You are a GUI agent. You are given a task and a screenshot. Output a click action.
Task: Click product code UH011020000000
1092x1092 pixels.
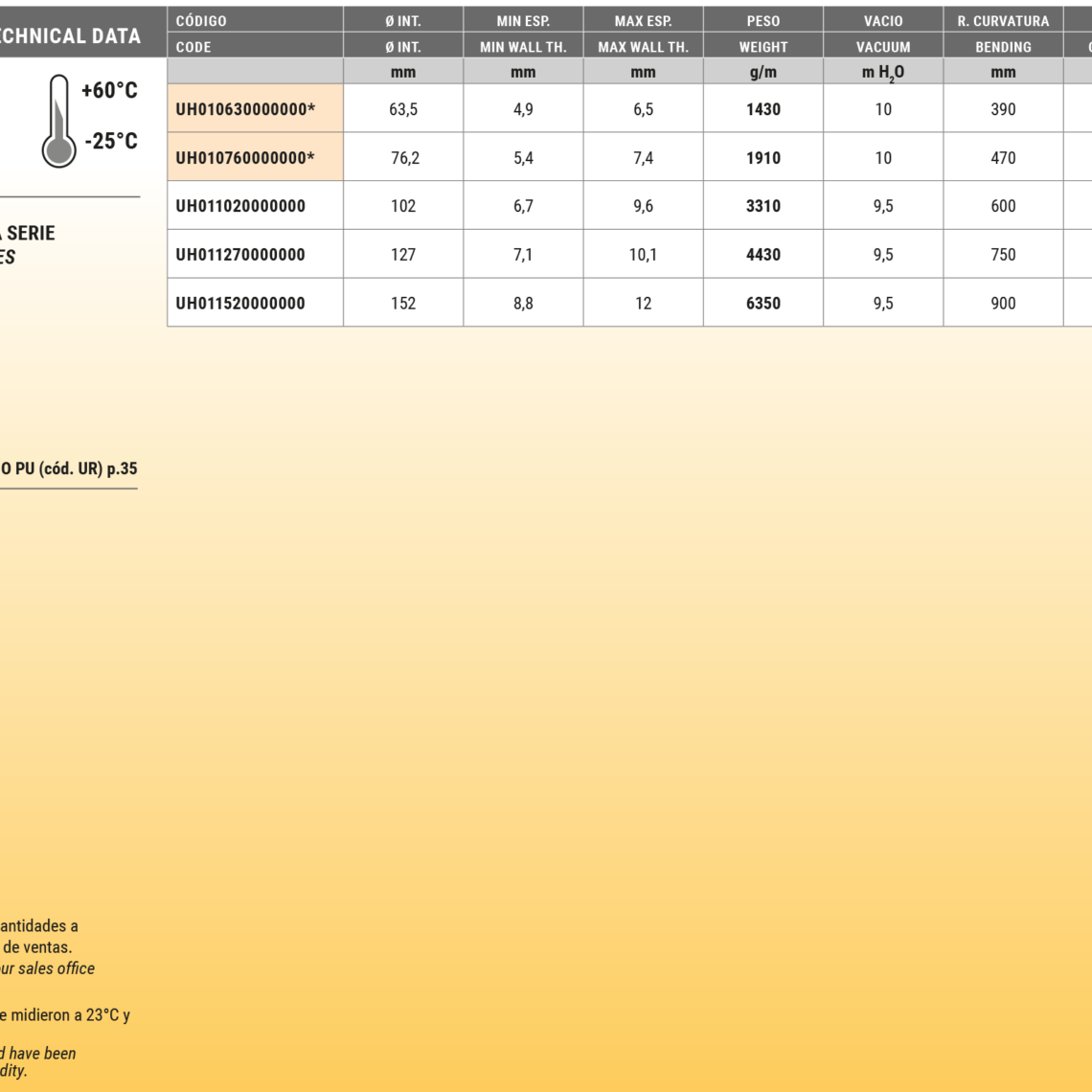click(x=240, y=206)
